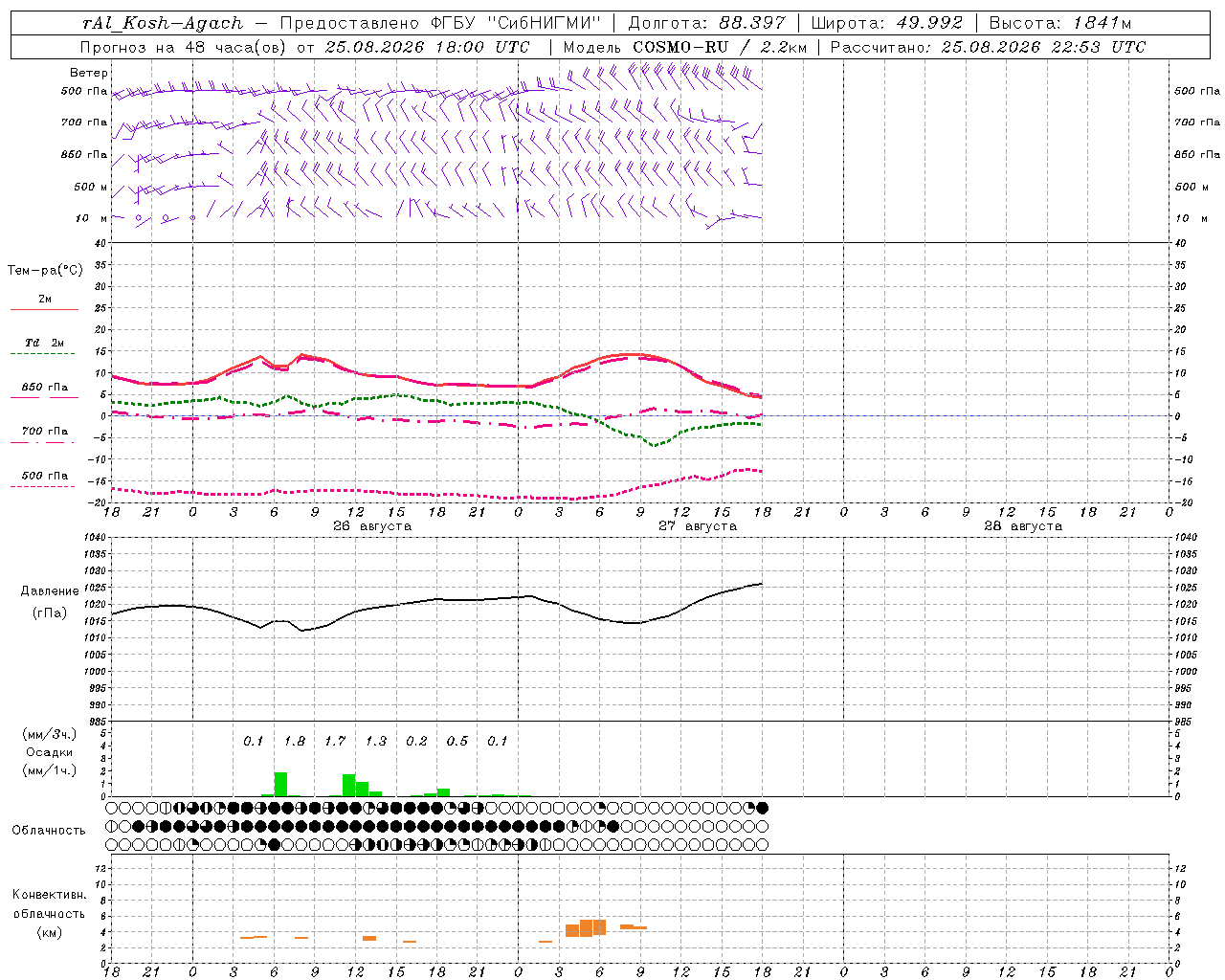This screenshot has width=1225, height=980.
Task: Click the 1.3 precipitation value label
Action: pyautogui.click(x=376, y=741)
